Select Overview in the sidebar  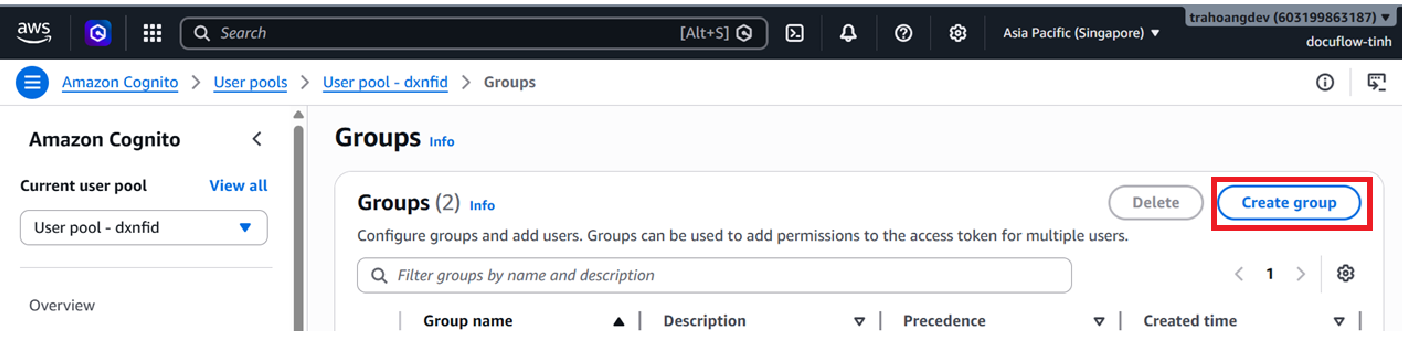(62, 305)
